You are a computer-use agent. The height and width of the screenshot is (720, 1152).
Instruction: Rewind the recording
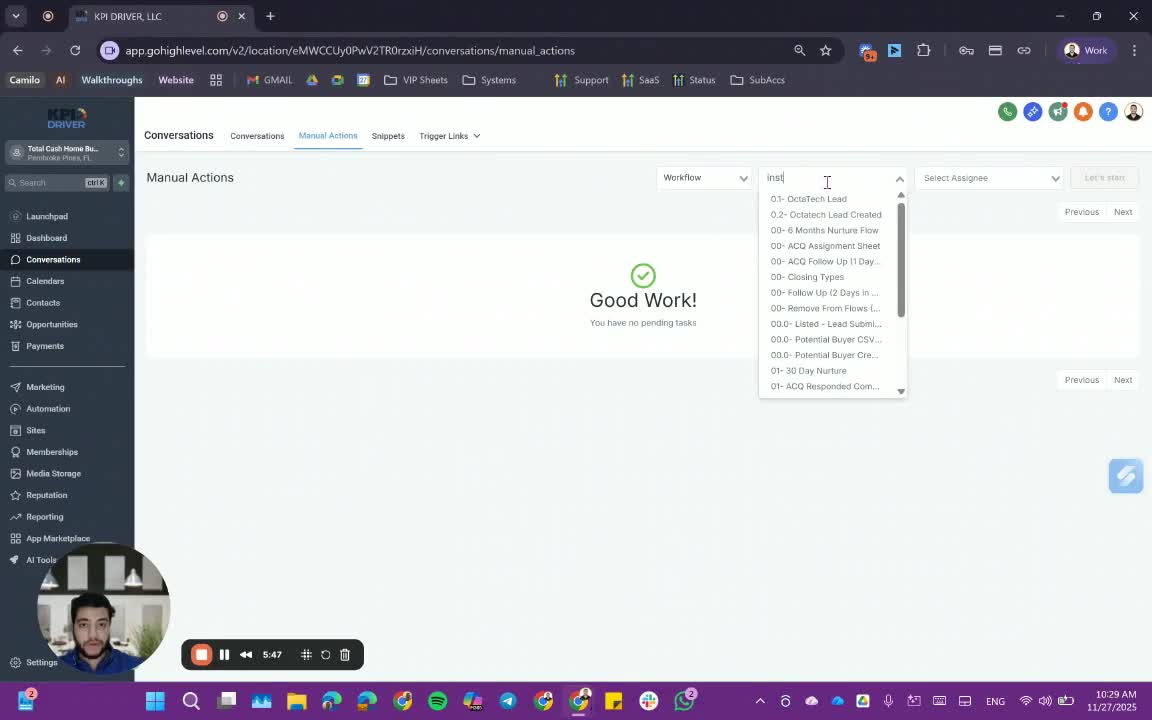point(246,655)
